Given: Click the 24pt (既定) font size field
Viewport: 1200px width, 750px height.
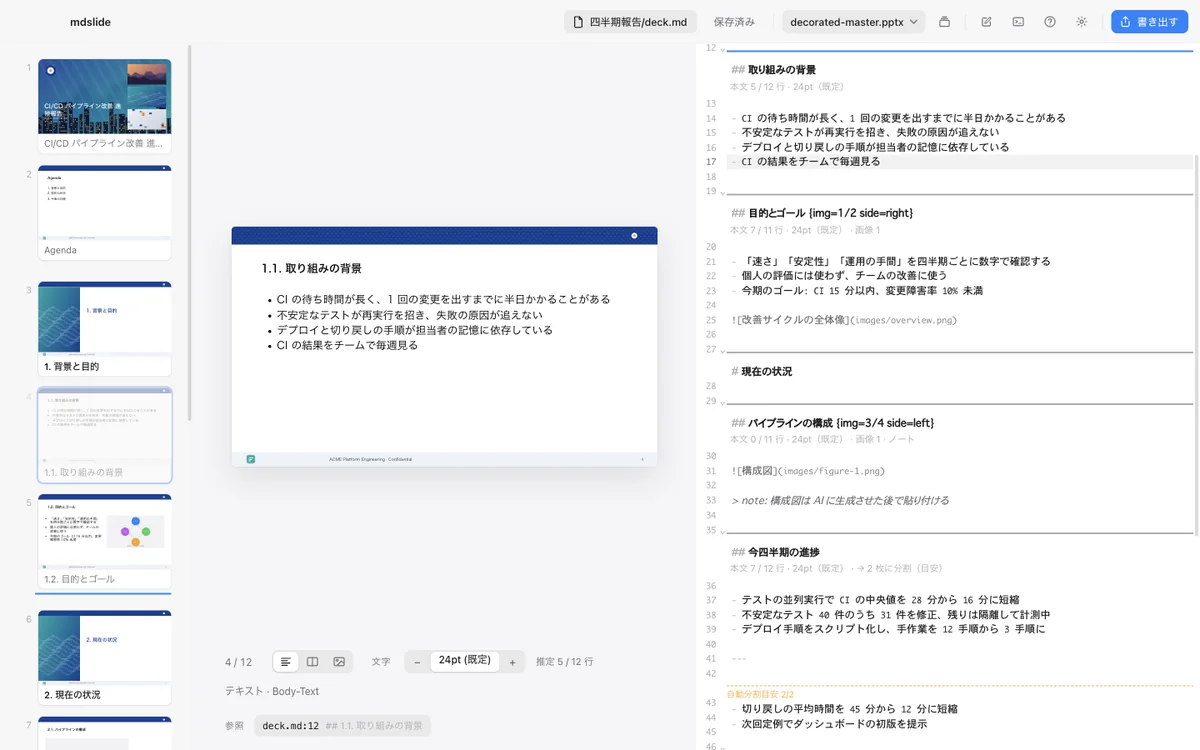Looking at the screenshot, I should [465, 661].
